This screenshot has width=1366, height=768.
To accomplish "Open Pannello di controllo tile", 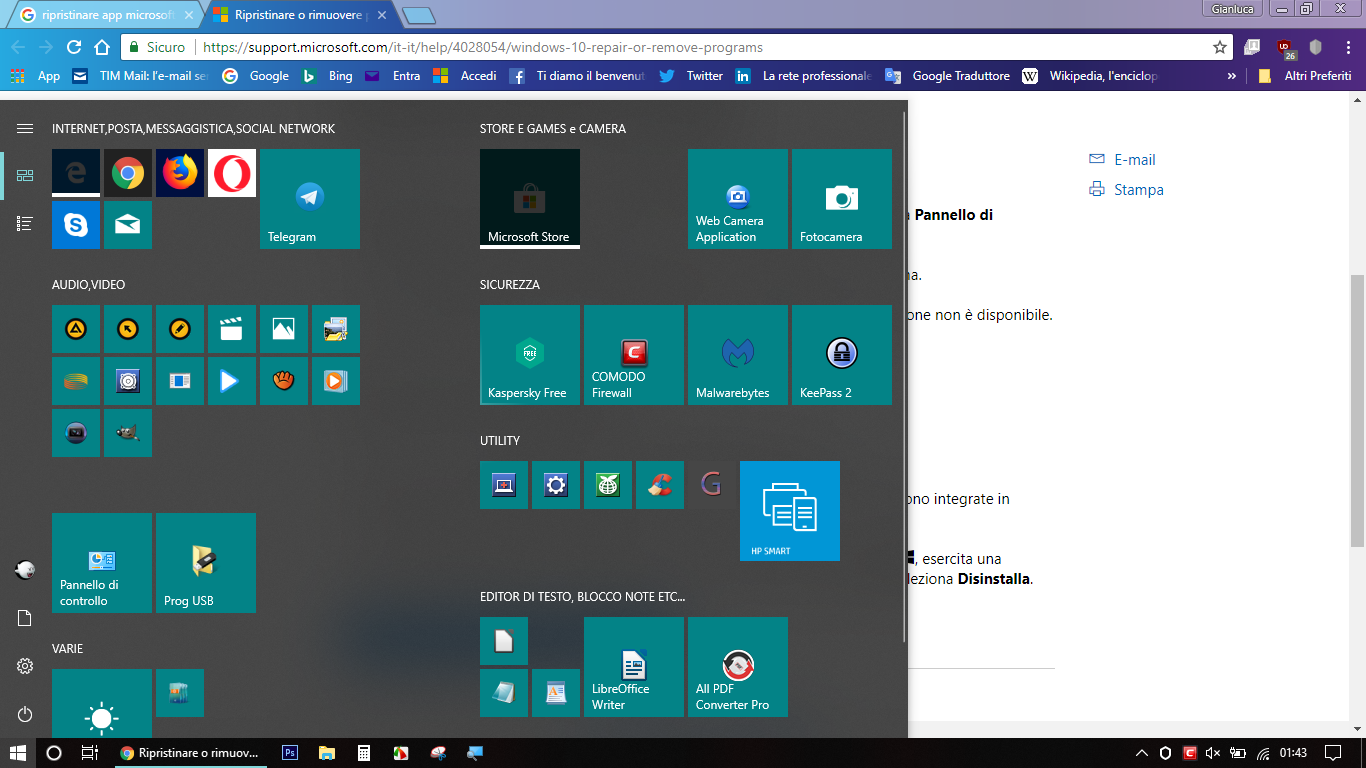I will point(102,563).
